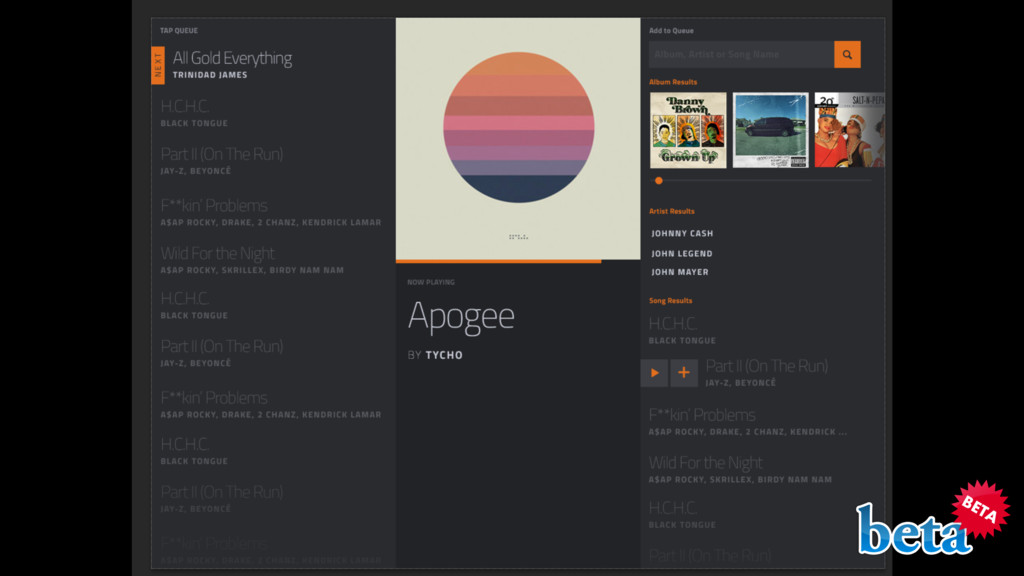Screen dimensions: 1024x576
Task: Click the orange playback progress bar
Action: pyautogui.click(x=498, y=261)
